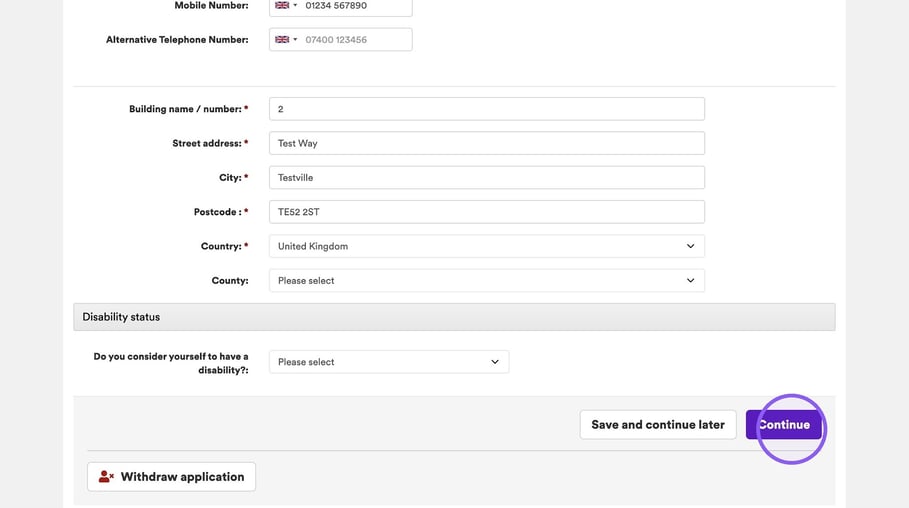Click the UK flag icon for Mobile Number

coord(282,5)
